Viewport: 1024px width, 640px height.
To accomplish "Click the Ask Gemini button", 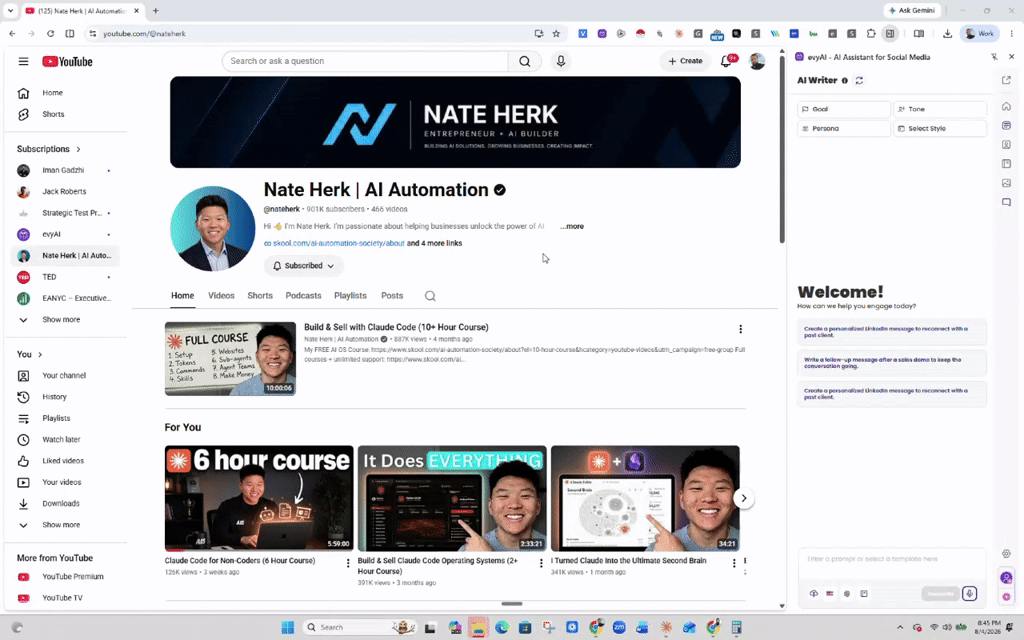I will point(912,10).
